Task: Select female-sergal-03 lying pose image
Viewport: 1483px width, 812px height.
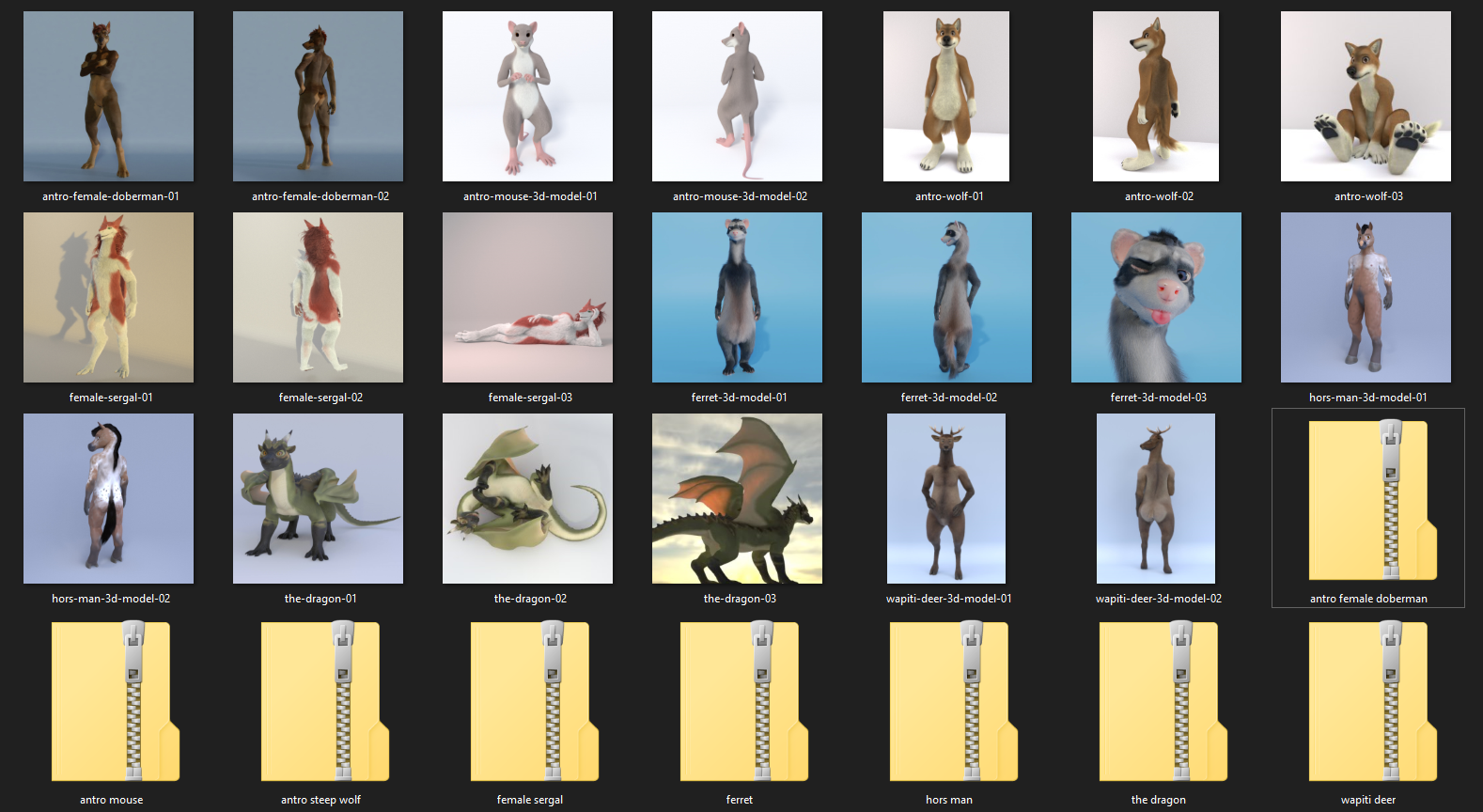Action: pyautogui.click(x=527, y=297)
